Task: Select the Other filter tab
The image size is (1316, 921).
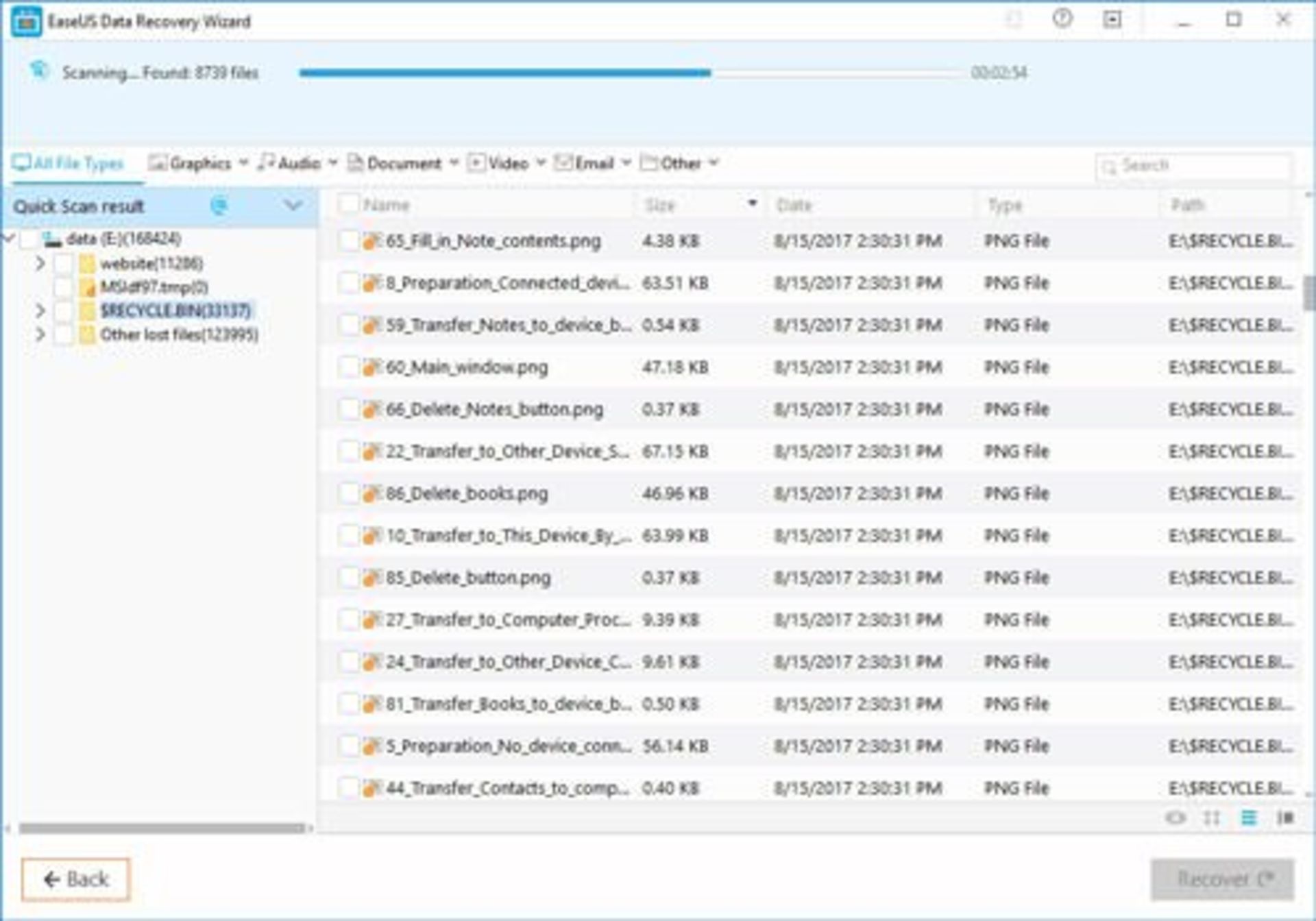Action: [x=671, y=163]
